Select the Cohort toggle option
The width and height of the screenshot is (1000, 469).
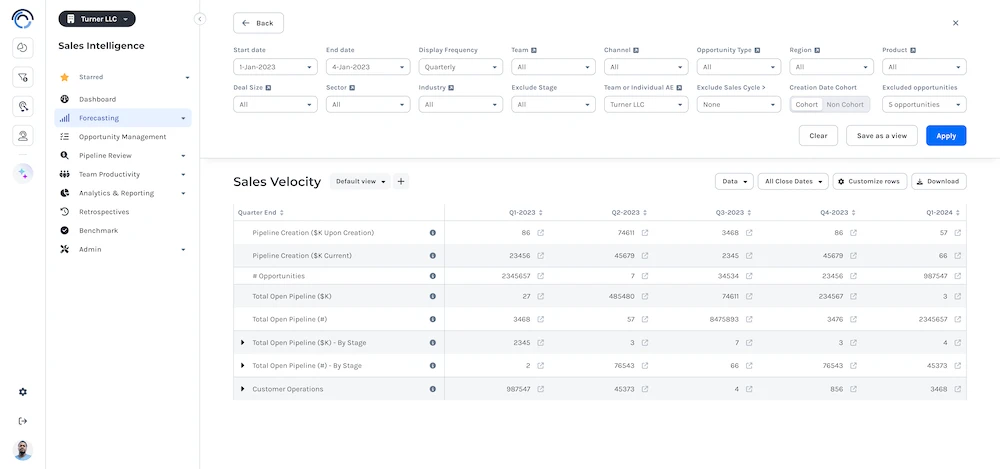tap(806, 104)
